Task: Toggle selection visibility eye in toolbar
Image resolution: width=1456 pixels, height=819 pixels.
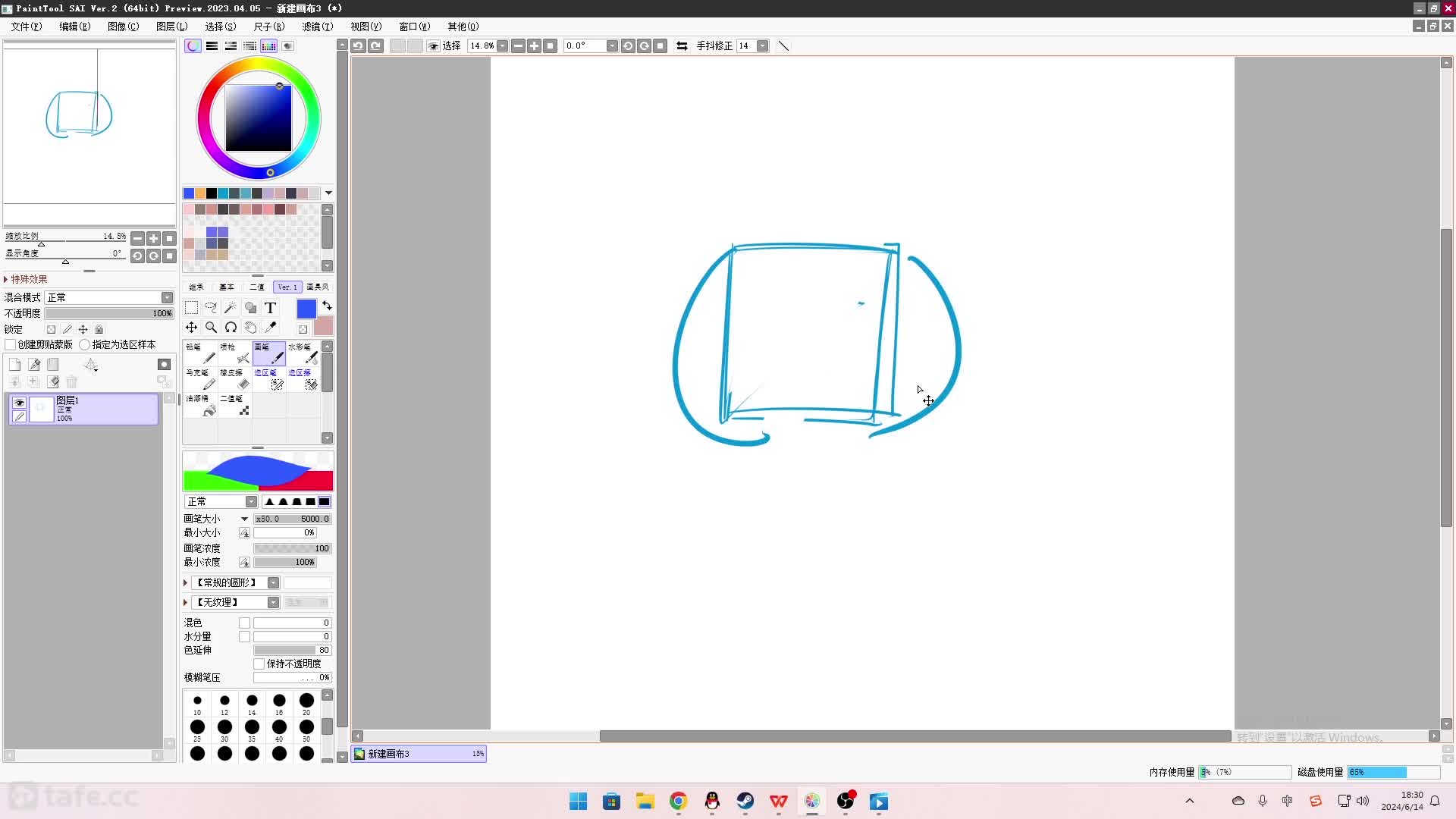Action: pos(433,45)
